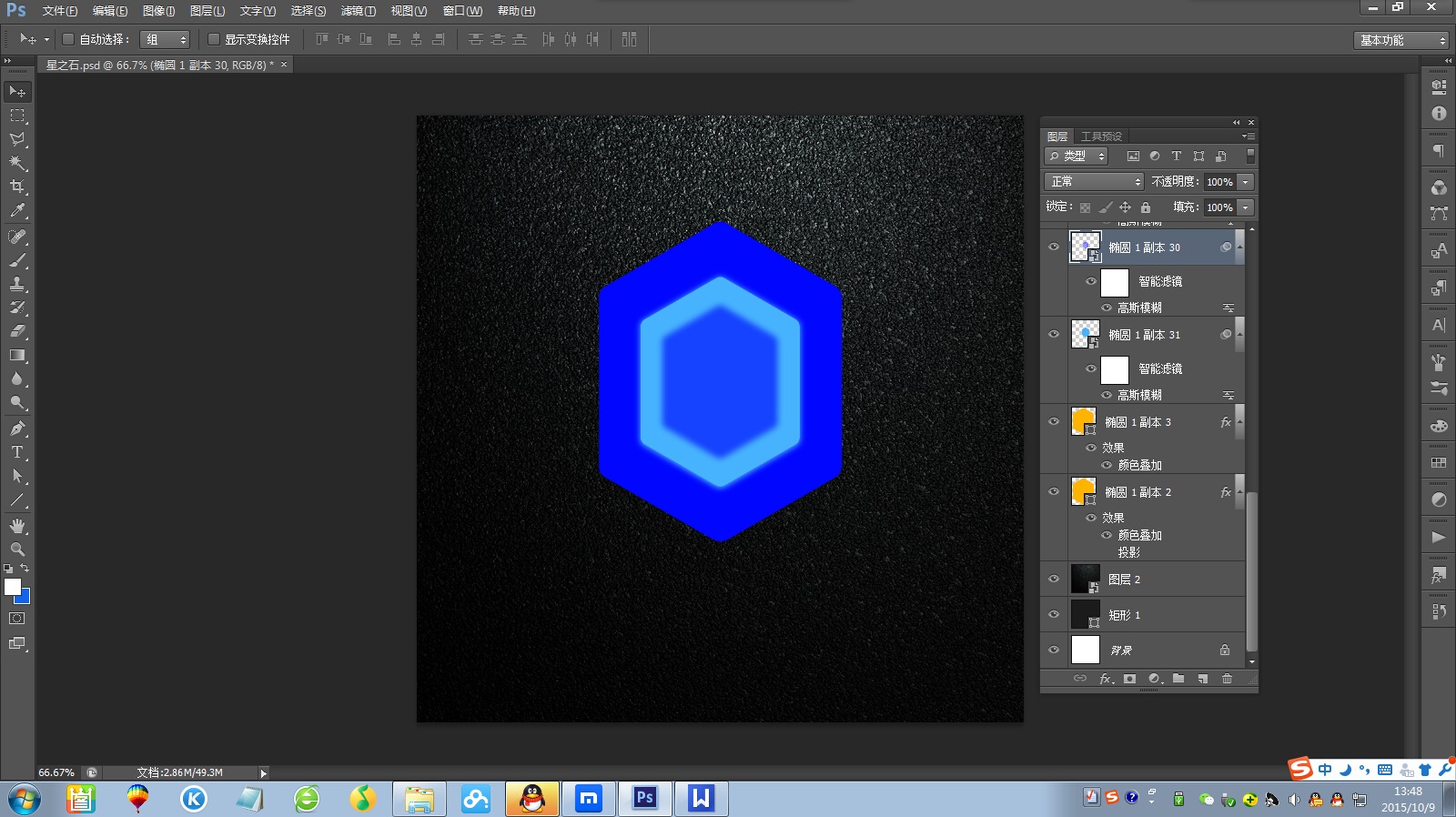Create a new layer with bottom icon
The image size is (1456, 817).
1202,679
